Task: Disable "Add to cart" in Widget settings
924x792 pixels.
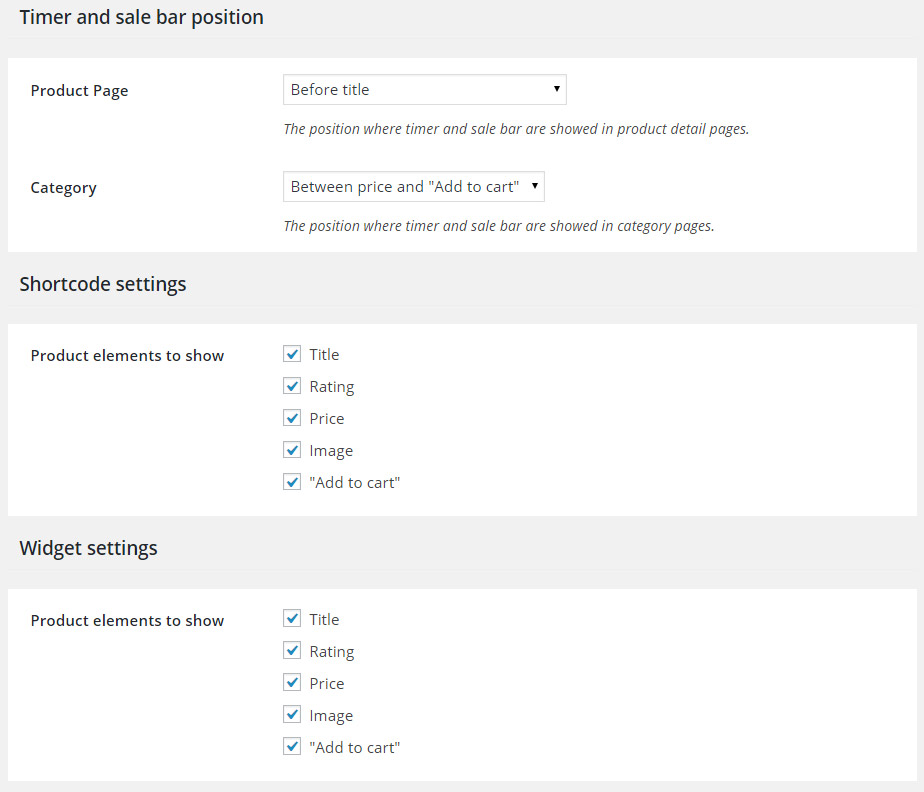Action: (292, 747)
